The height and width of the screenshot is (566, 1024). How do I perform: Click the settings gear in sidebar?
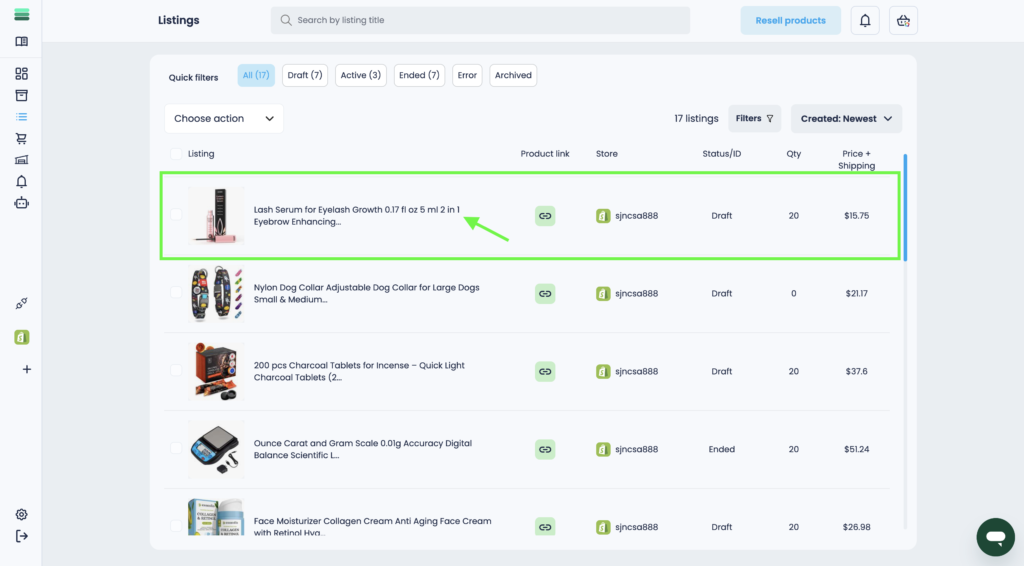pos(21,514)
